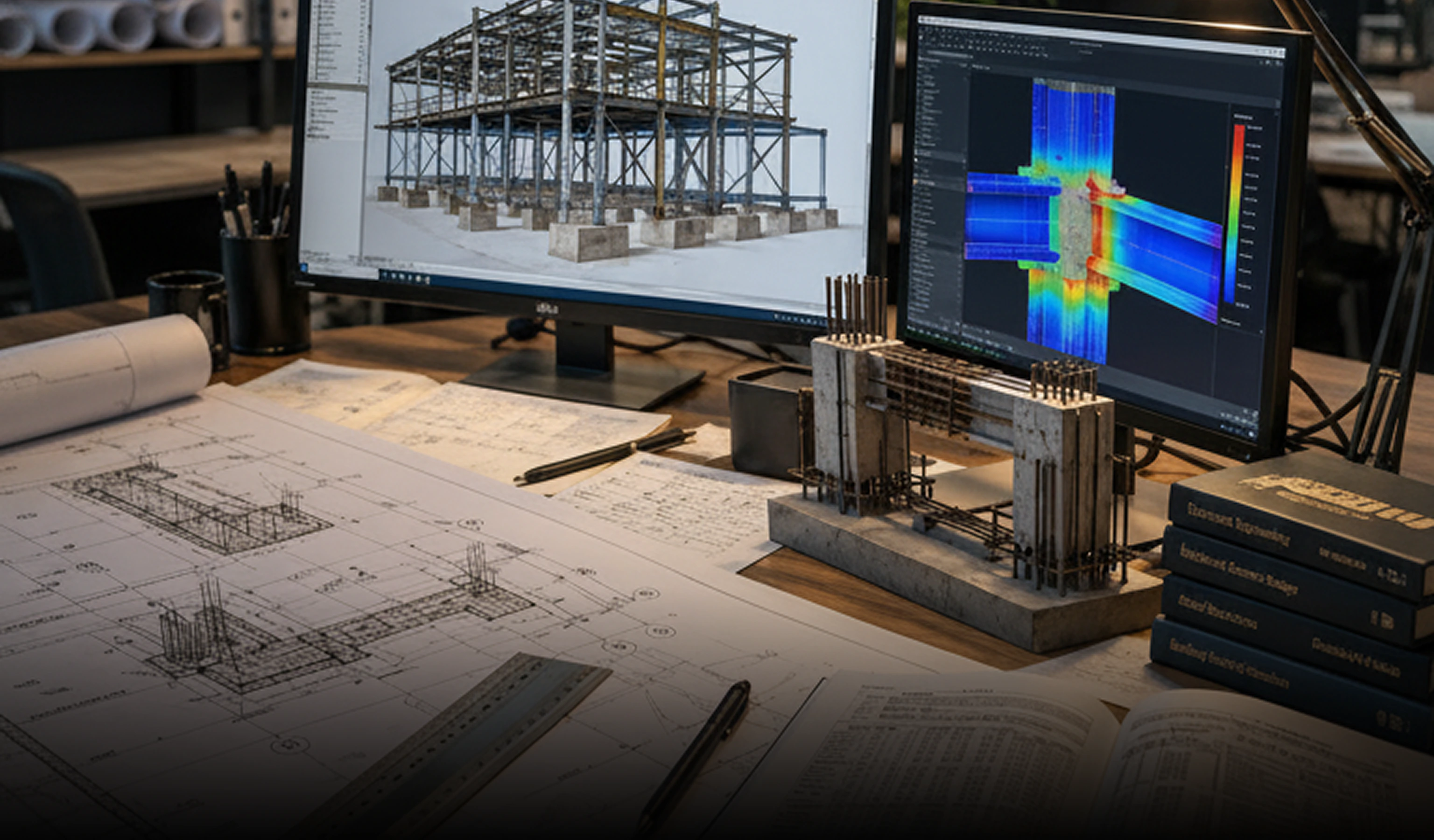Click the rainbow stress legend bar on right monitor
1434x840 pixels.
click(x=1233, y=214)
